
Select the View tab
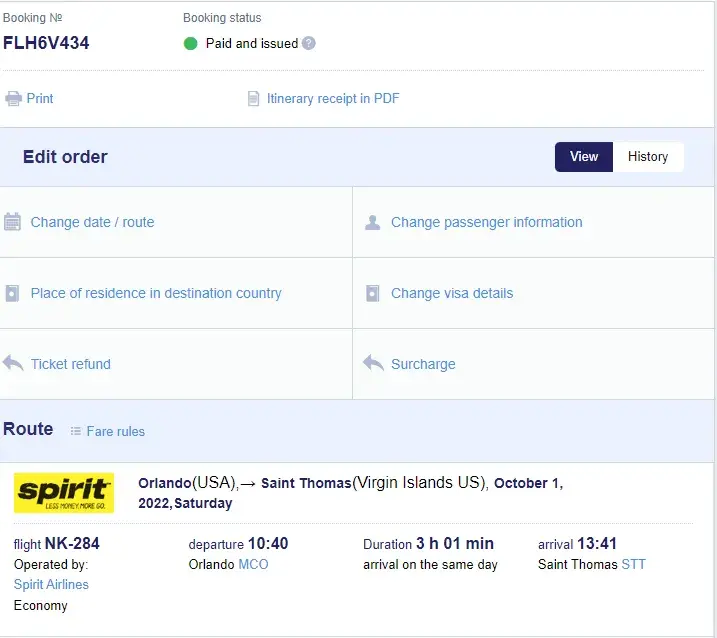[584, 157]
